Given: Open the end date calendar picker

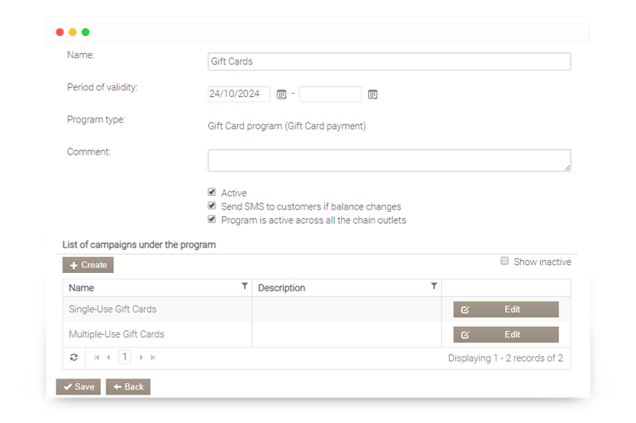Looking at the screenshot, I should tap(372, 94).
